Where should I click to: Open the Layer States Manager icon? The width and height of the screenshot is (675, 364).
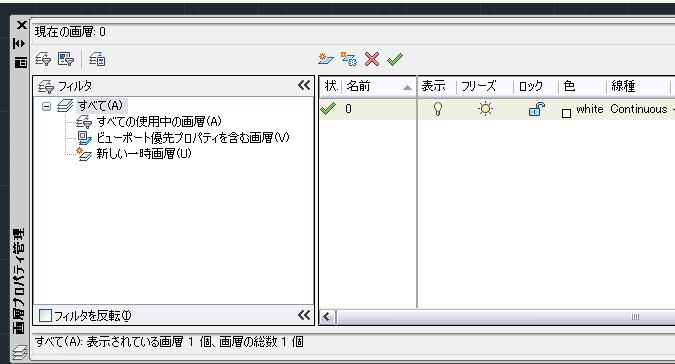point(97,59)
